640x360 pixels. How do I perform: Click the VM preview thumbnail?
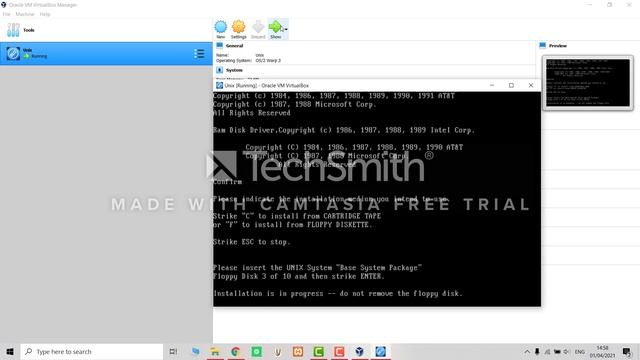point(588,83)
